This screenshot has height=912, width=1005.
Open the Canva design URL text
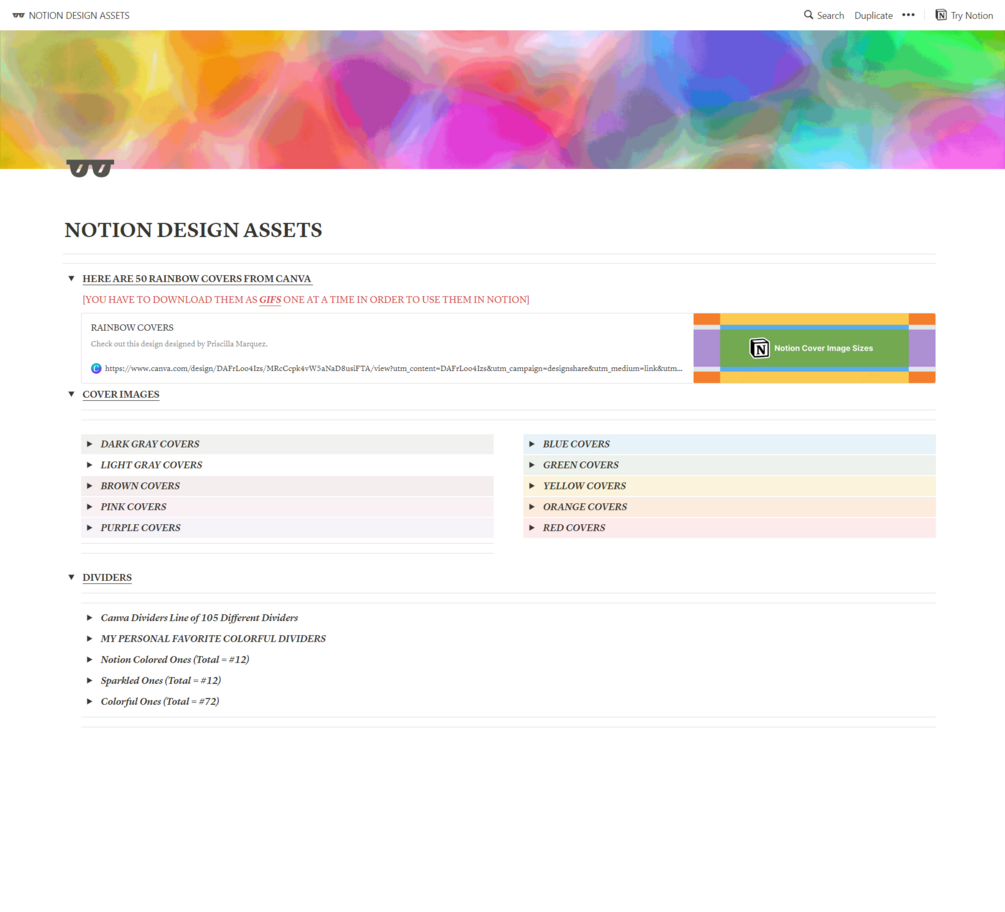393,368
